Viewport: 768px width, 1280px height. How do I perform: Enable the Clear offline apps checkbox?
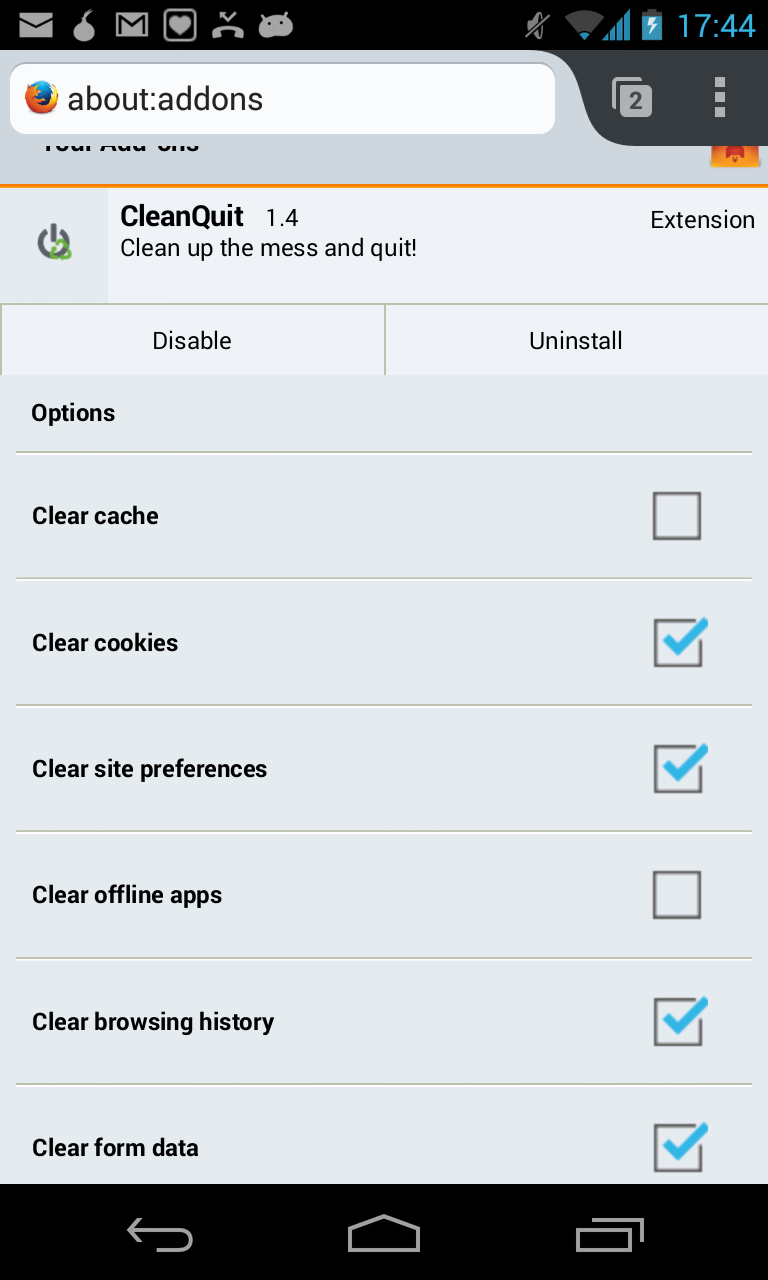point(677,895)
